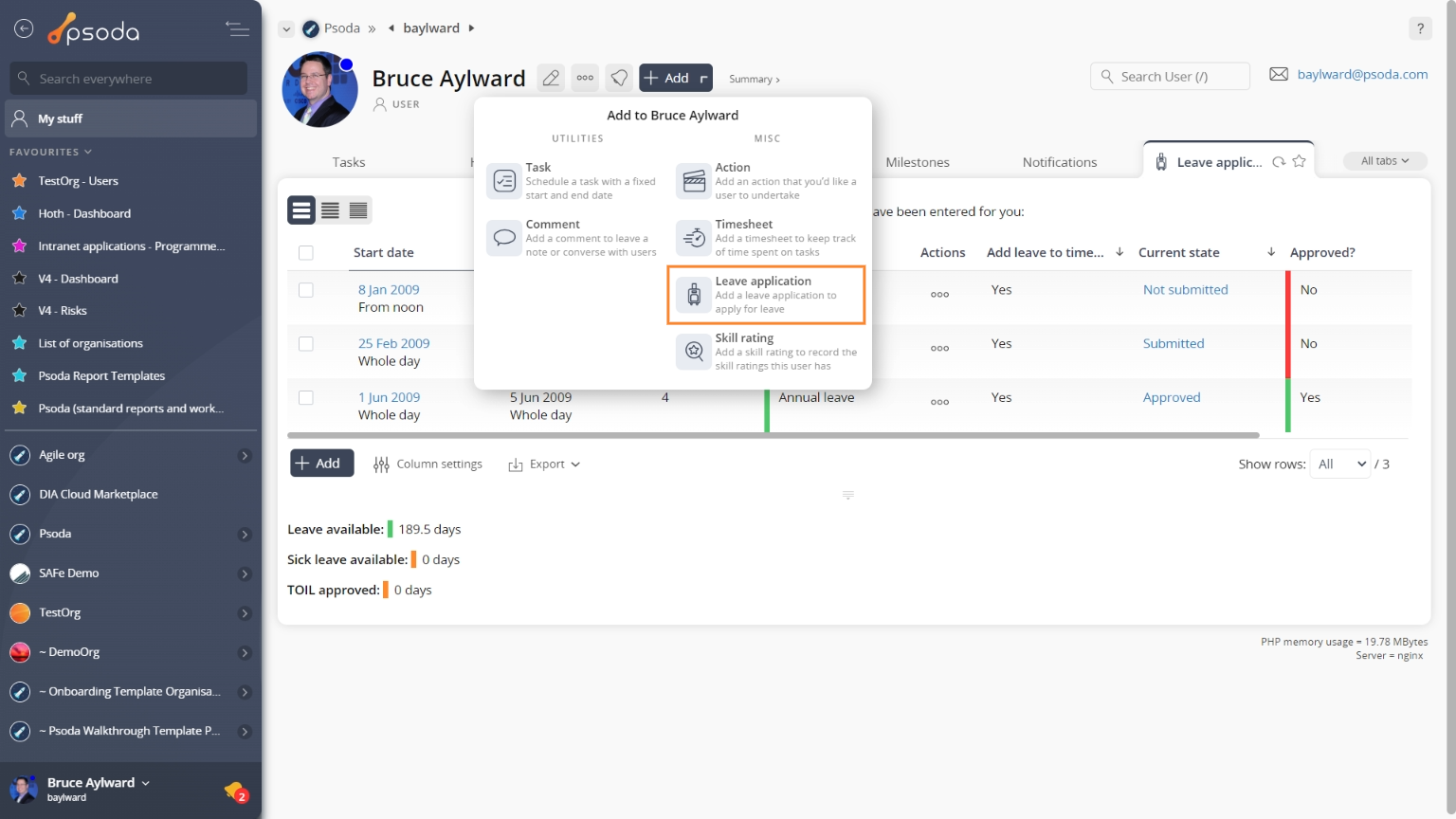The height and width of the screenshot is (819, 1456).
Task: Expand the ~ DemoOrg organisation arrow
Action: tap(245, 653)
